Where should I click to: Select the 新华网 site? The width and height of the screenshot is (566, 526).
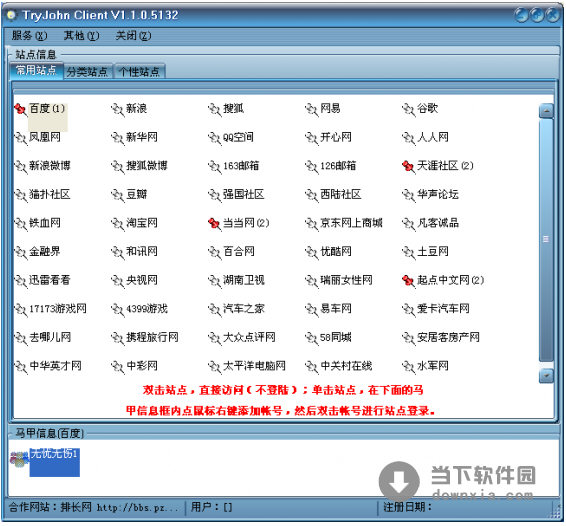click(142, 137)
